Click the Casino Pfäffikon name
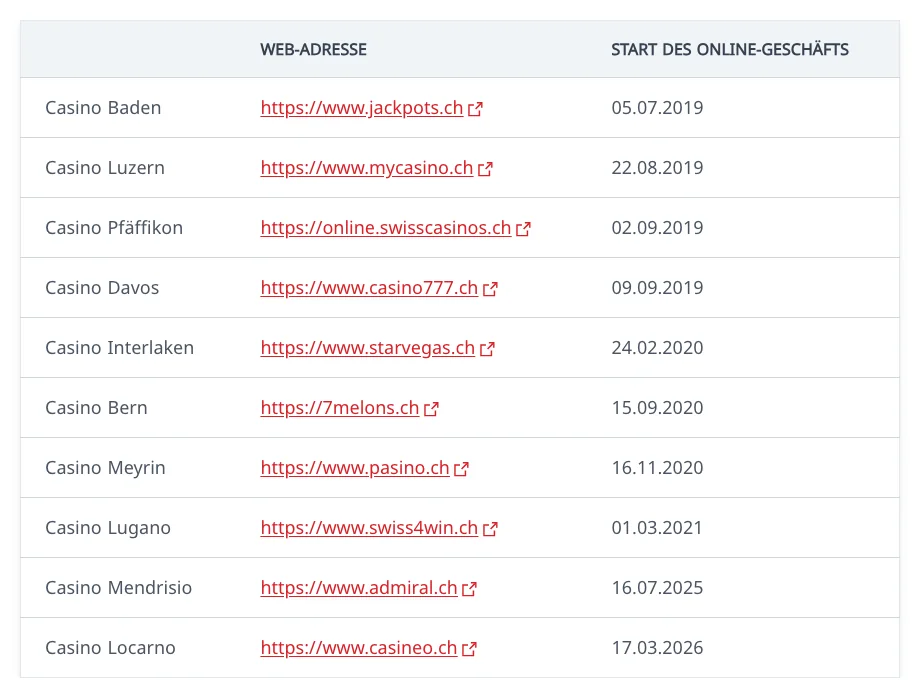 114,228
